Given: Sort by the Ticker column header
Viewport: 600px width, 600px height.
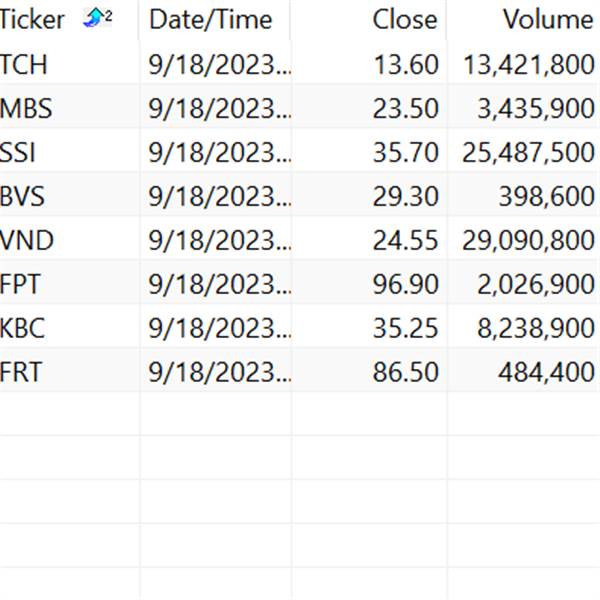Looking at the screenshot, I should pyautogui.click(x=34, y=19).
